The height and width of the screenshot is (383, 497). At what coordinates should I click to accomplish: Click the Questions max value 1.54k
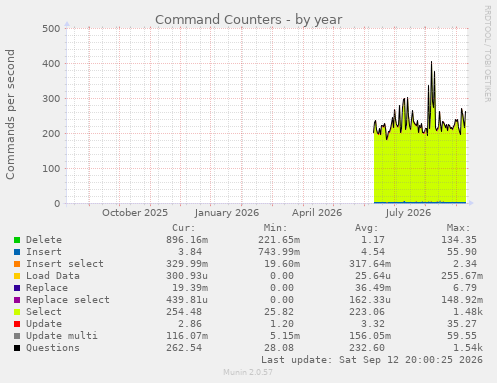[x=468, y=348]
